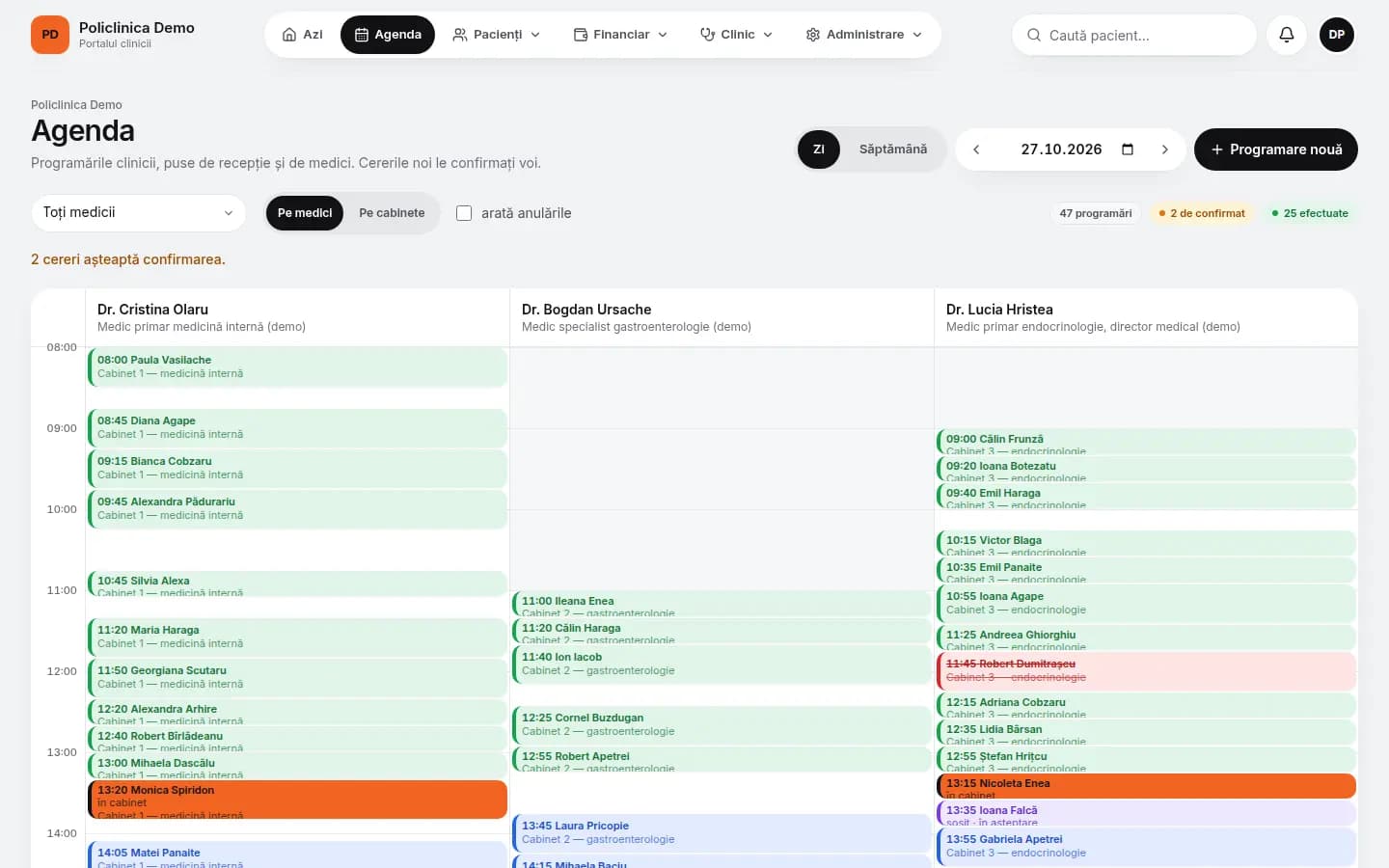The width and height of the screenshot is (1389, 868).
Task: Click the search magnifier icon
Action: point(1034,35)
